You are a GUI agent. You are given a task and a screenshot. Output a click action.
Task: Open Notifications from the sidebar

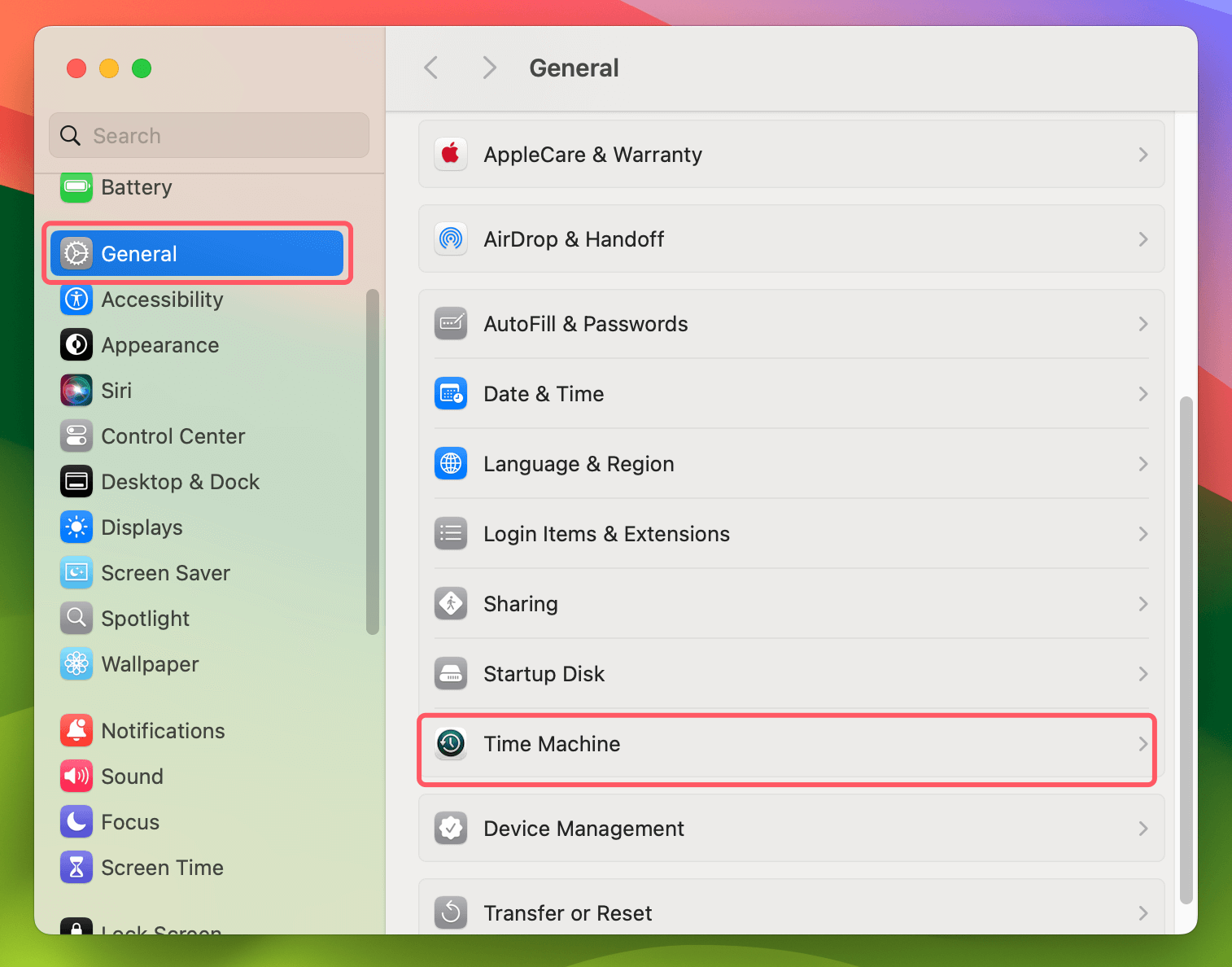click(76, 730)
